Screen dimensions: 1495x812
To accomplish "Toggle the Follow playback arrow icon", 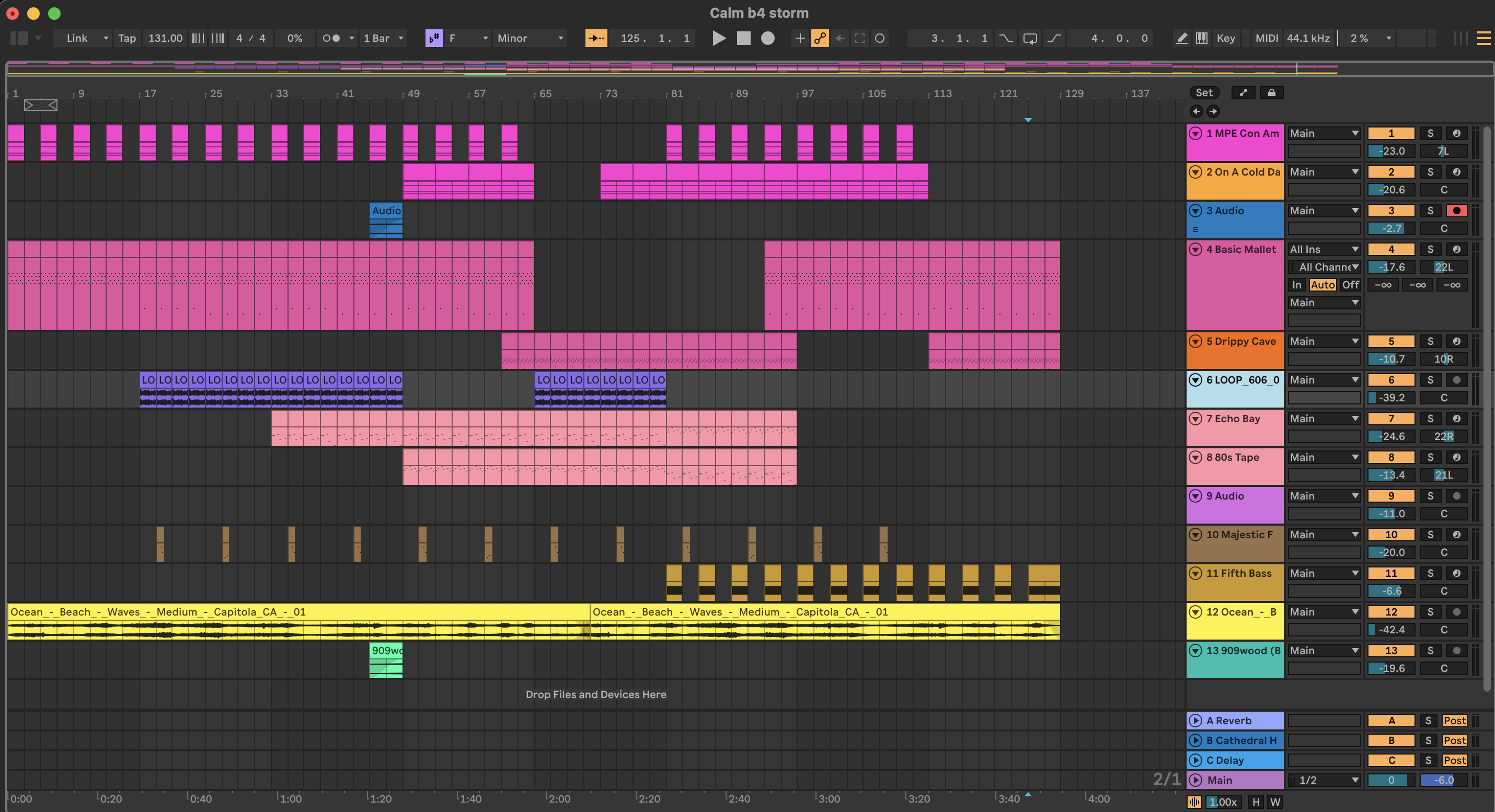I will pos(596,38).
